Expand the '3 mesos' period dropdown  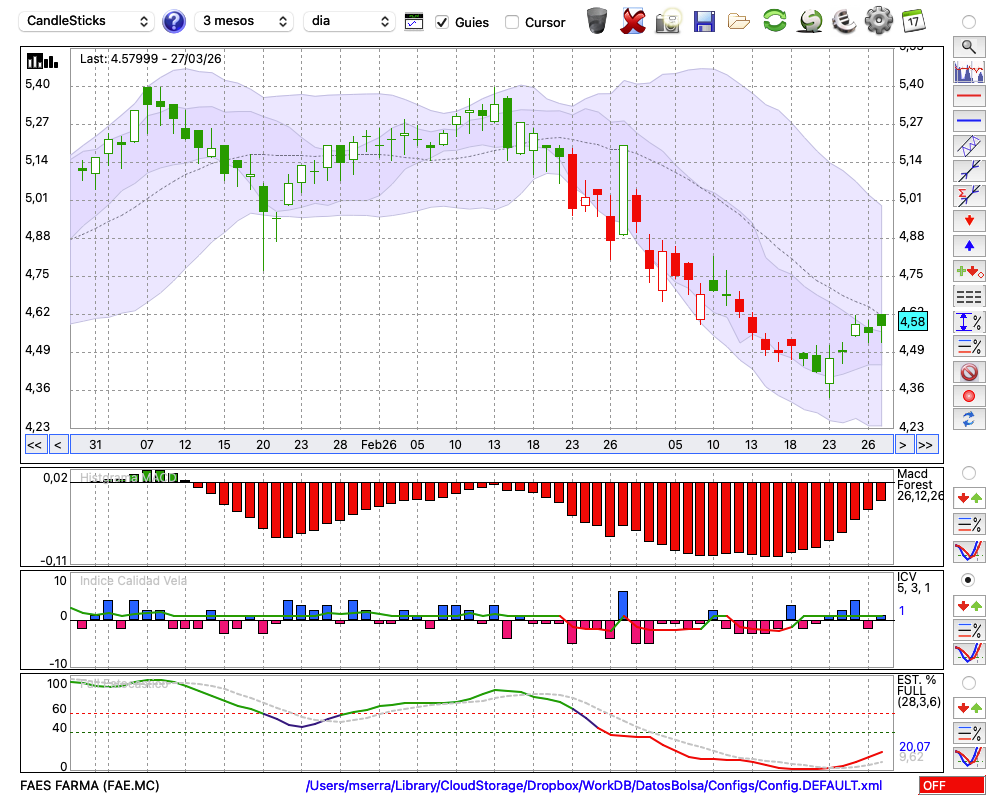pyautogui.click(x=243, y=21)
